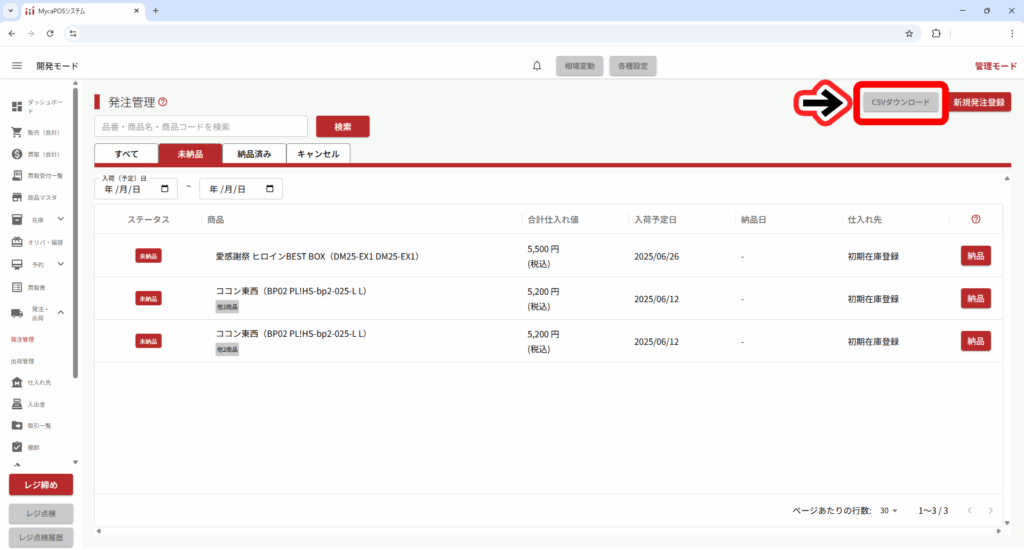Click the notification bell icon
1024x550 pixels.
(537, 66)
